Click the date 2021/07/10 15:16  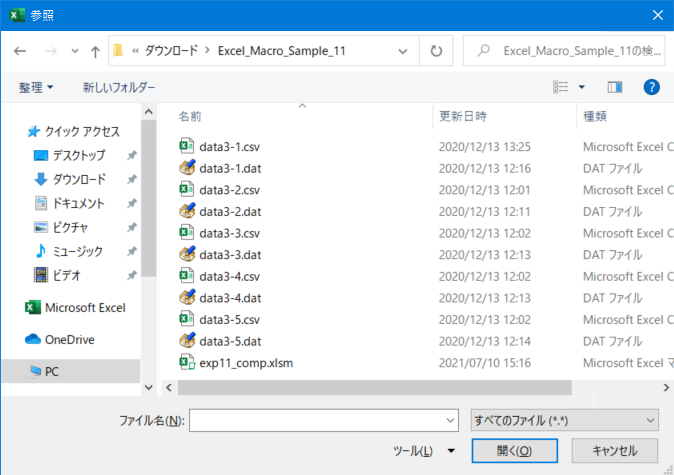484,363
